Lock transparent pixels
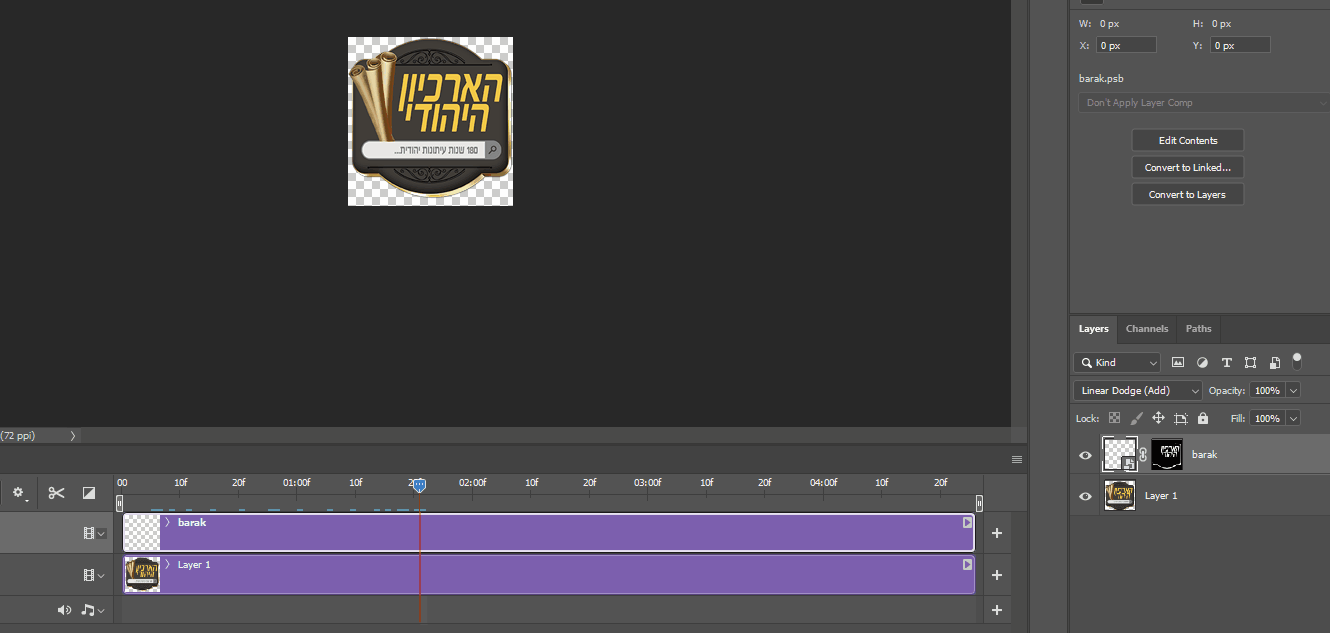The width and height of the screenshot is (1330, 633). [1114, 419]
